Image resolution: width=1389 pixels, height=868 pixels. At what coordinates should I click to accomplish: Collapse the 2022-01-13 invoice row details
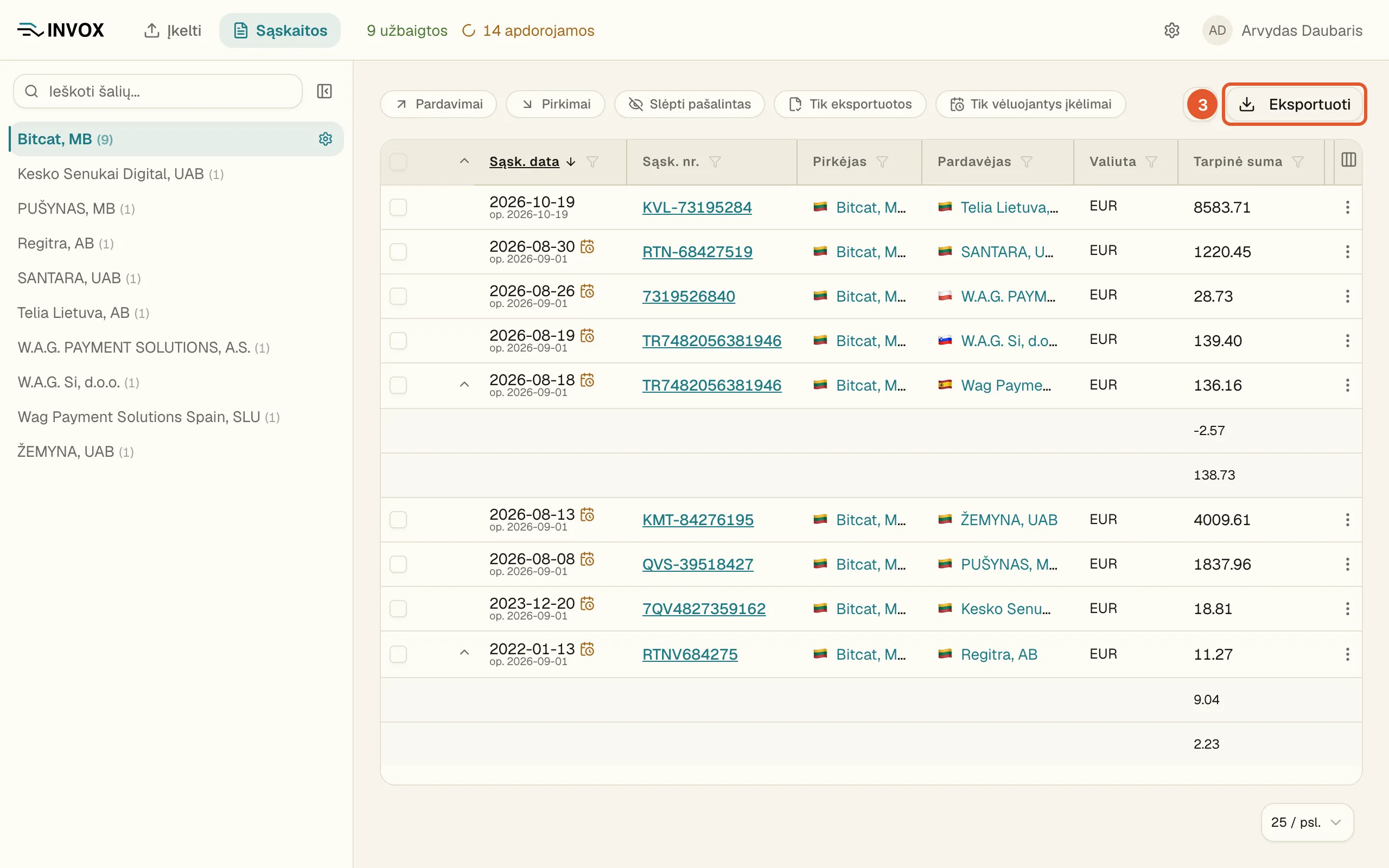pos(464,653)
